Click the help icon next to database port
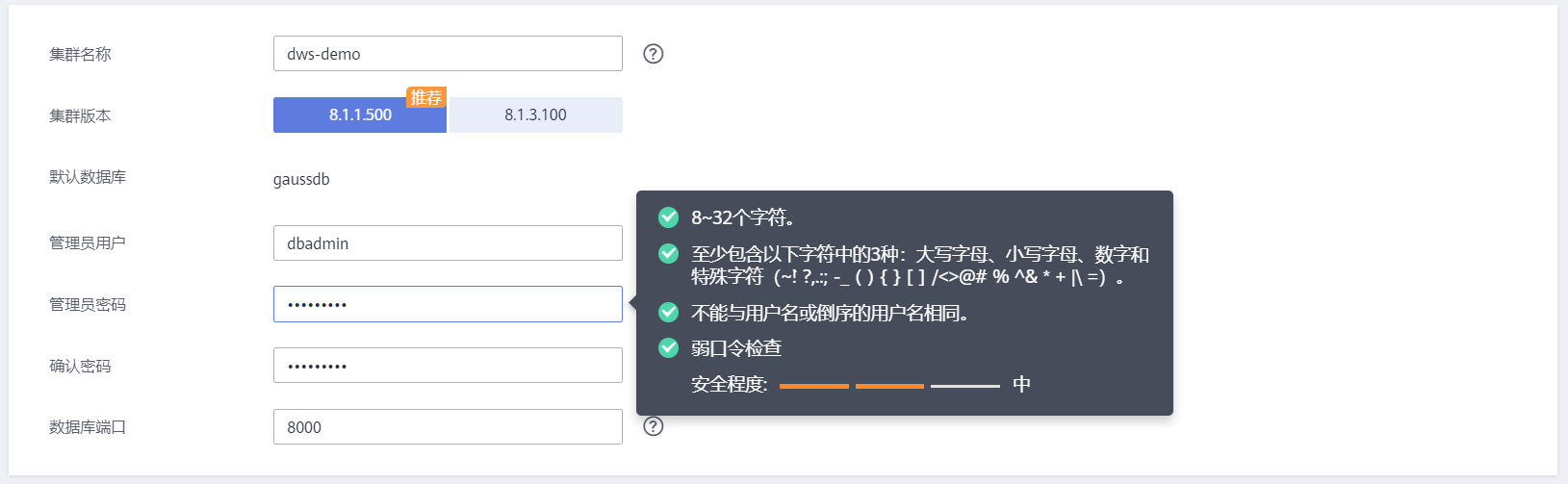The height and width of the screenshot is (484, 1568). pos(654,426)
